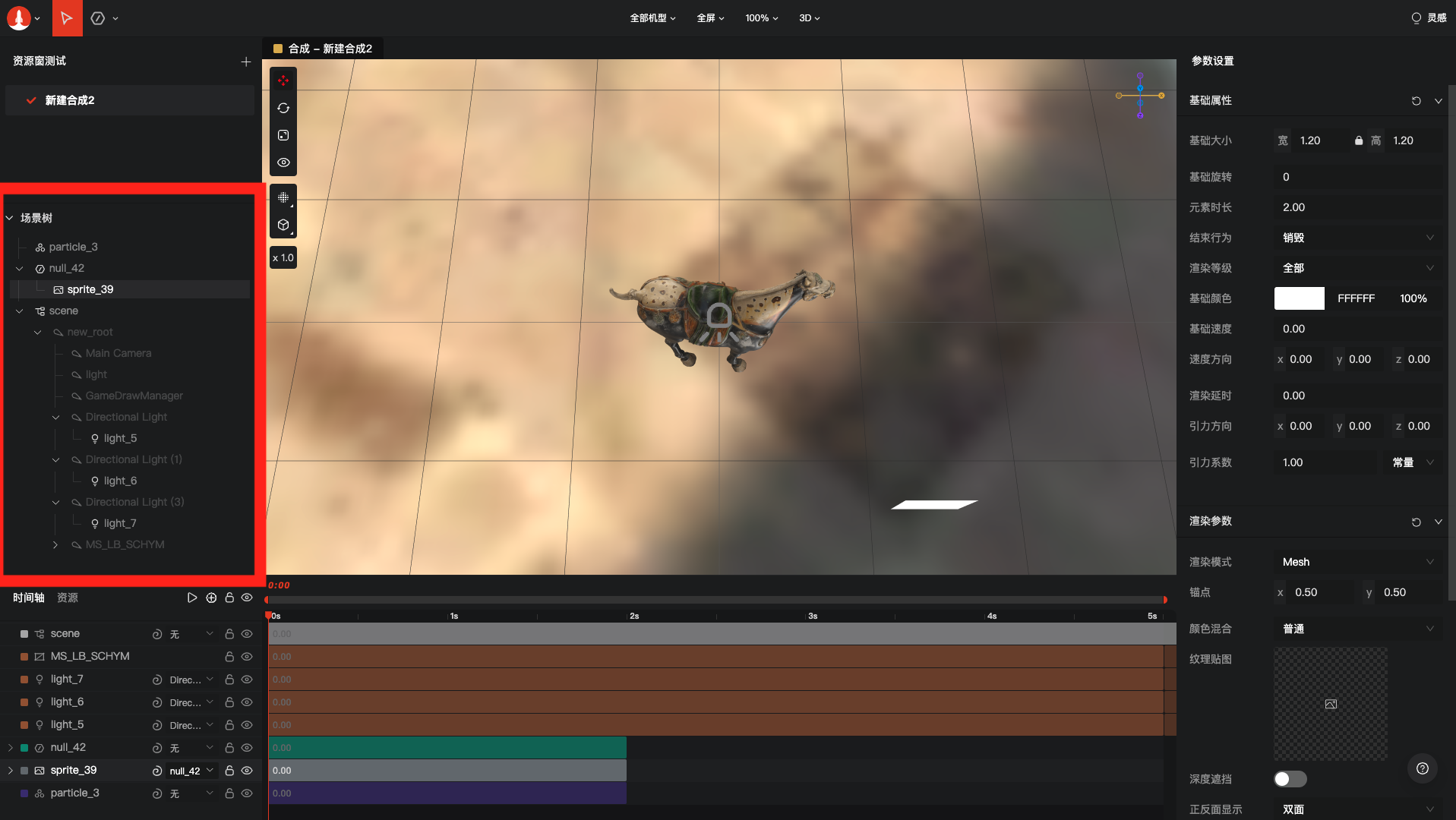Switch to the 资源 tab
Viewport: 1456px width, 820px height.
[68, 598]
